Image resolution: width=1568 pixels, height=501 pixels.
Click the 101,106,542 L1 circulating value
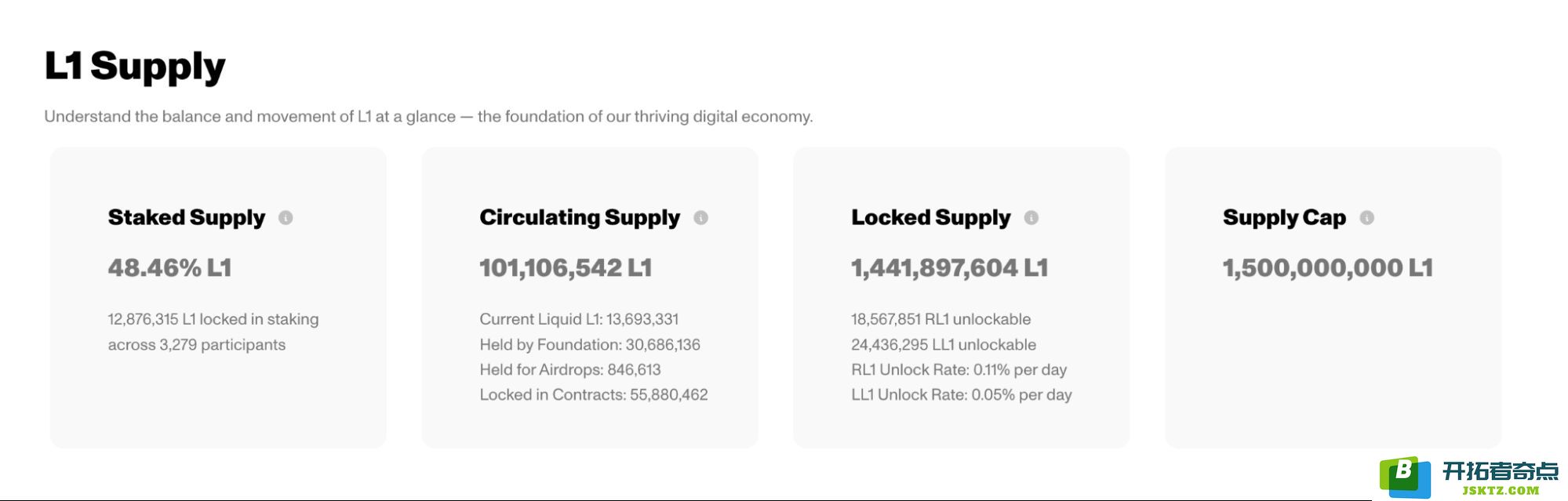[x=566, y=268]
